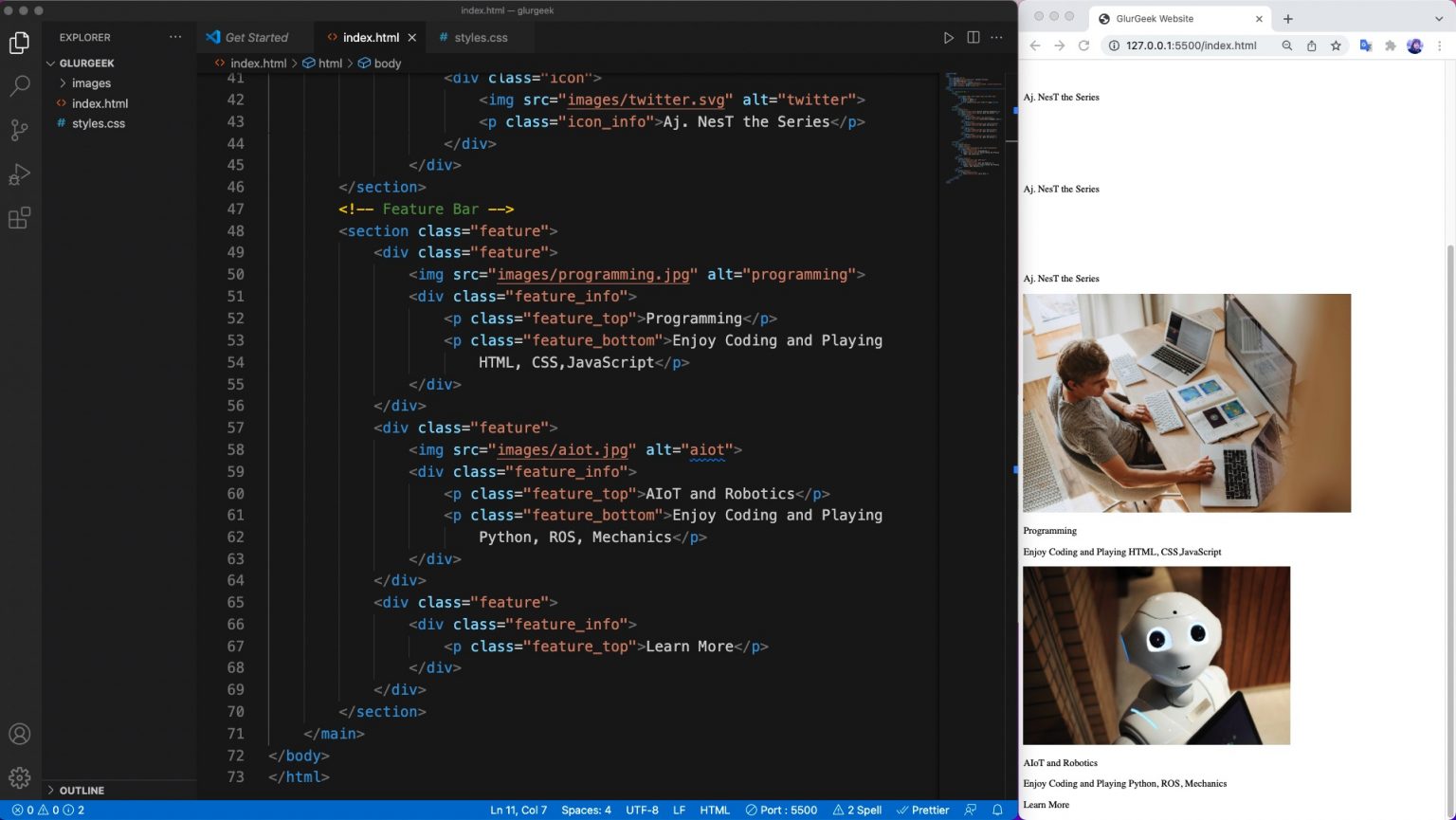Expand the OUTLINE section
This screenshot has height=820, width=1456.
click(x=82, y=790)
